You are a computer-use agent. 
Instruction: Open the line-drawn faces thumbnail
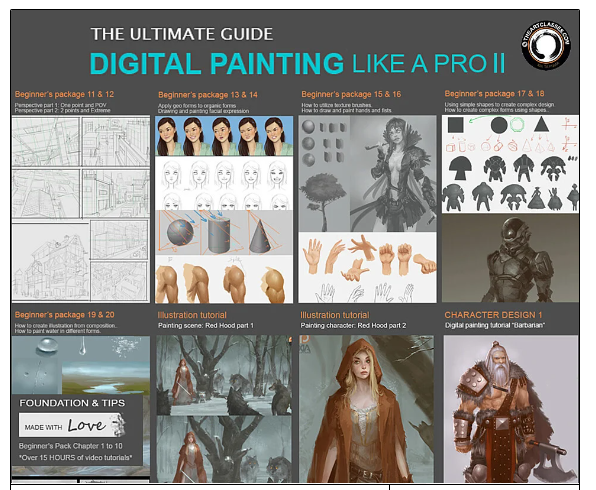[x=224, y=183]
